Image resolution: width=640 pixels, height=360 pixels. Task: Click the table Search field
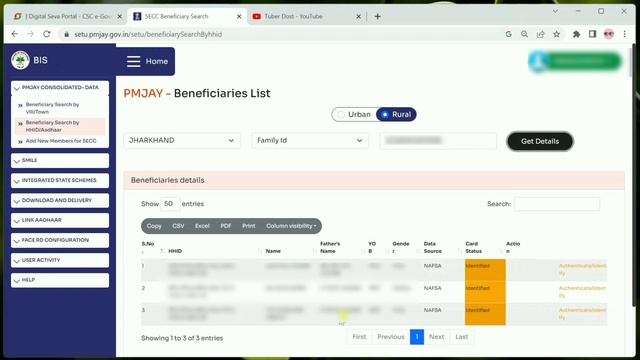pos(557,204)
